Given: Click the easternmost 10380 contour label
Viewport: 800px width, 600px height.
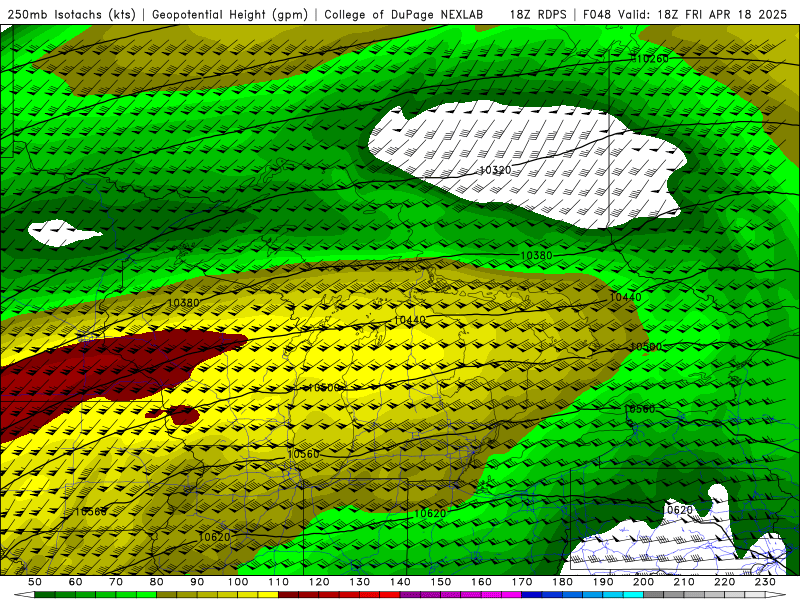Looking at the screenshot, I should (x=536, y=256).
